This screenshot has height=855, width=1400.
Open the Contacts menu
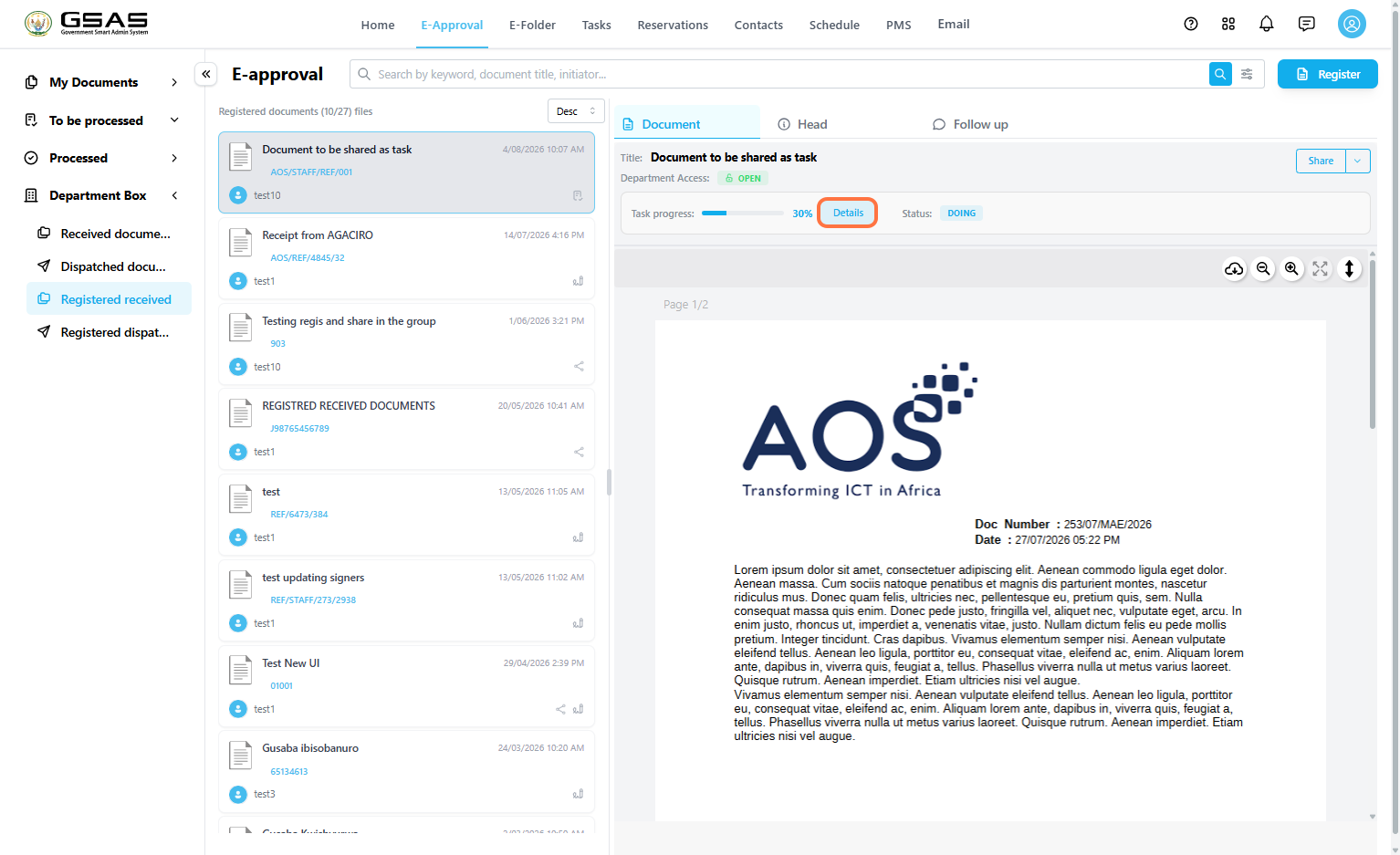tap(758, 25)
